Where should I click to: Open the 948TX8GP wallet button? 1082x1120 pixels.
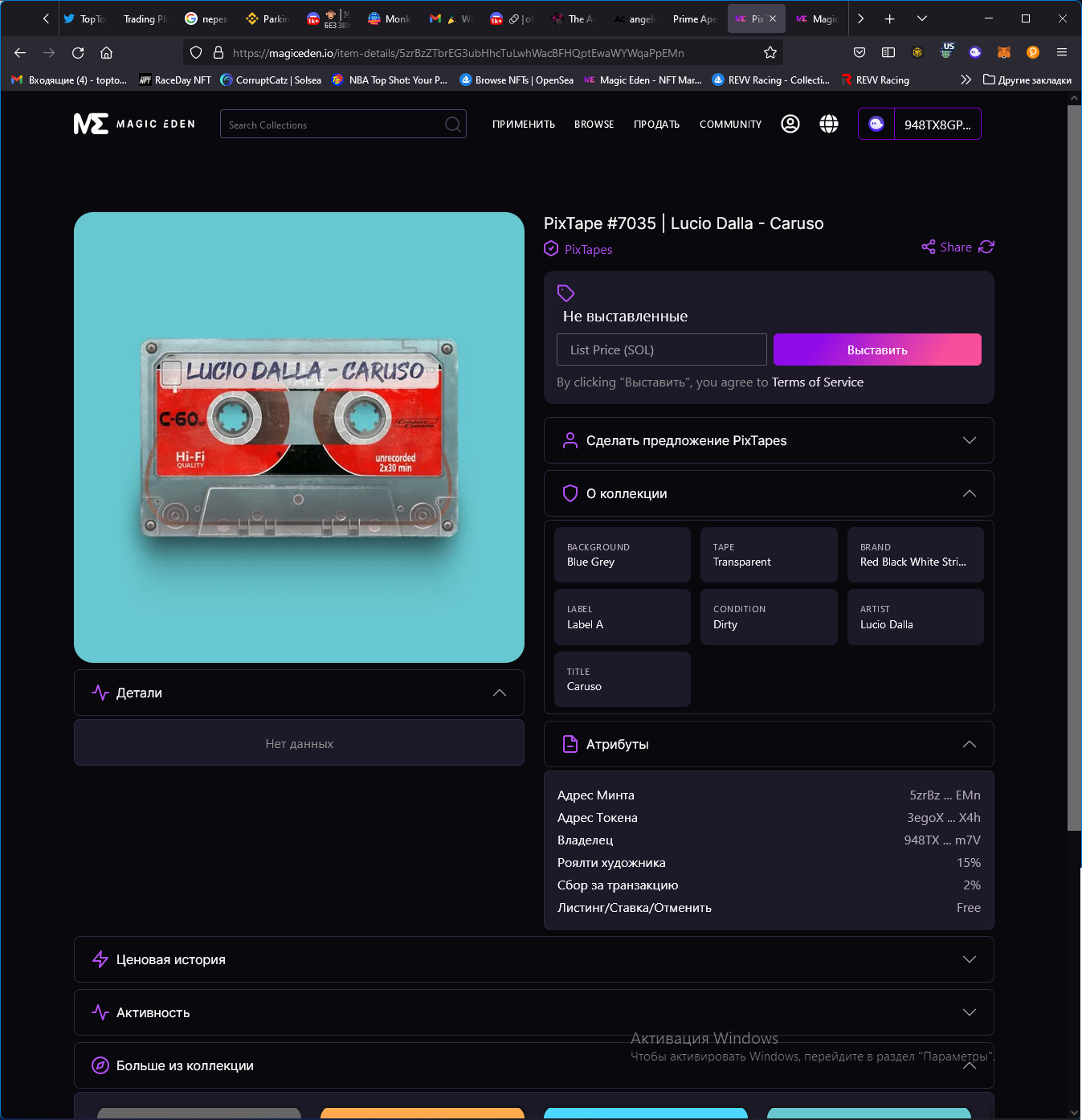click(920, 124)
